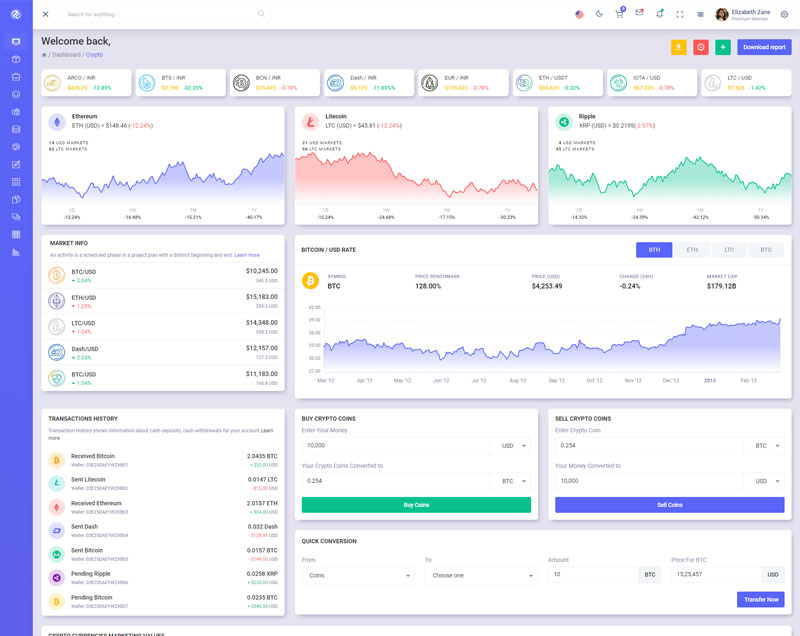800x636 pixels.
Task: Open the settings gear icon
Action: (784, 14)
